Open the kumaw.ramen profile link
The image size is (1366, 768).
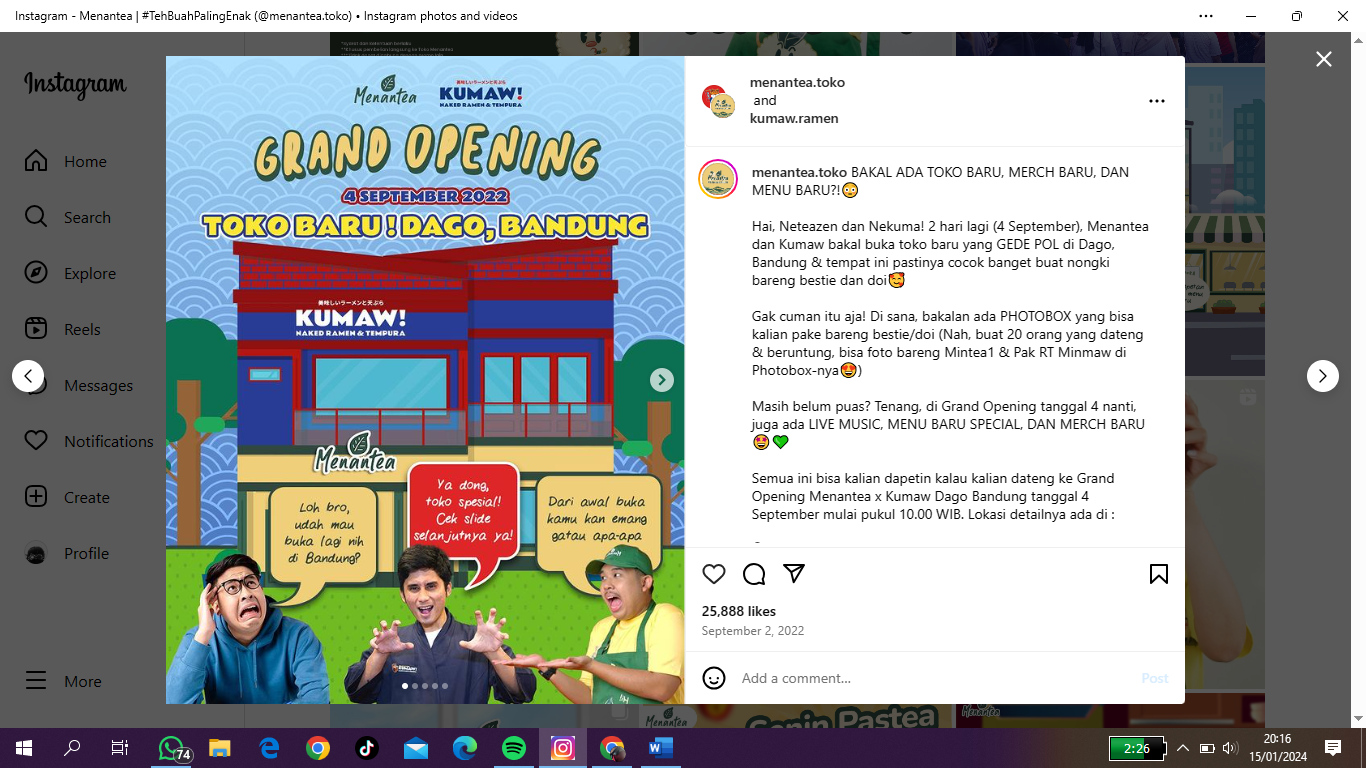(794, 118)
